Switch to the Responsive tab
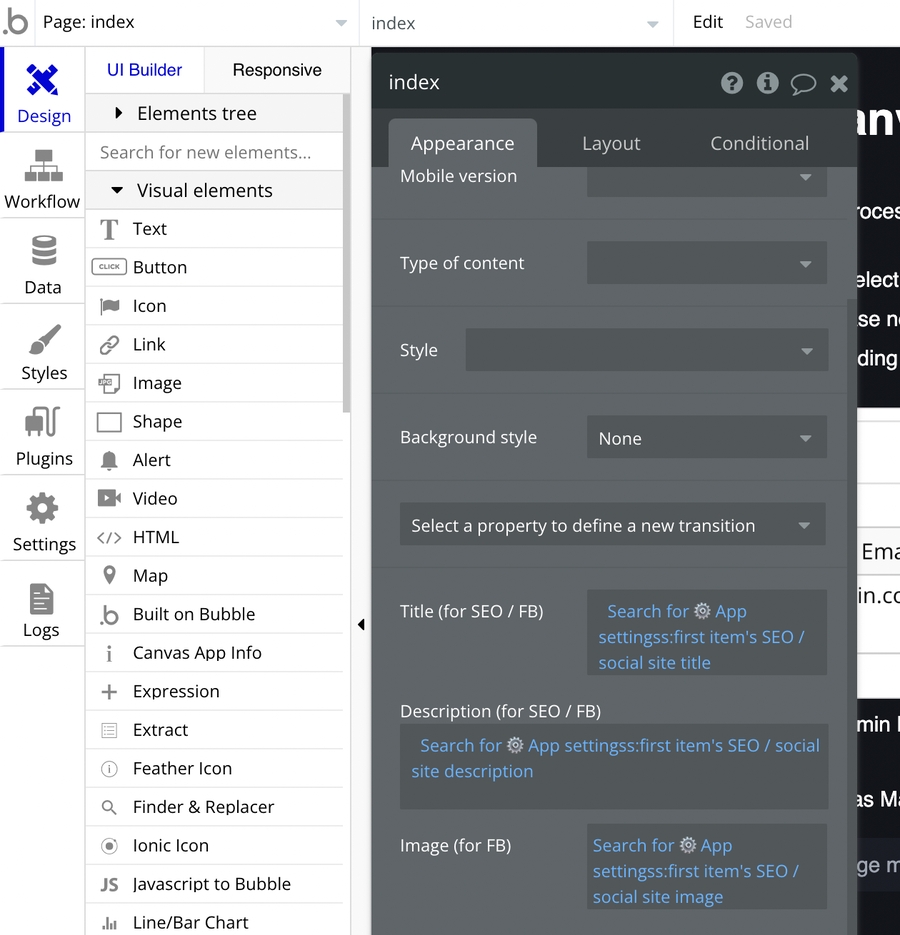 point(277,70)
